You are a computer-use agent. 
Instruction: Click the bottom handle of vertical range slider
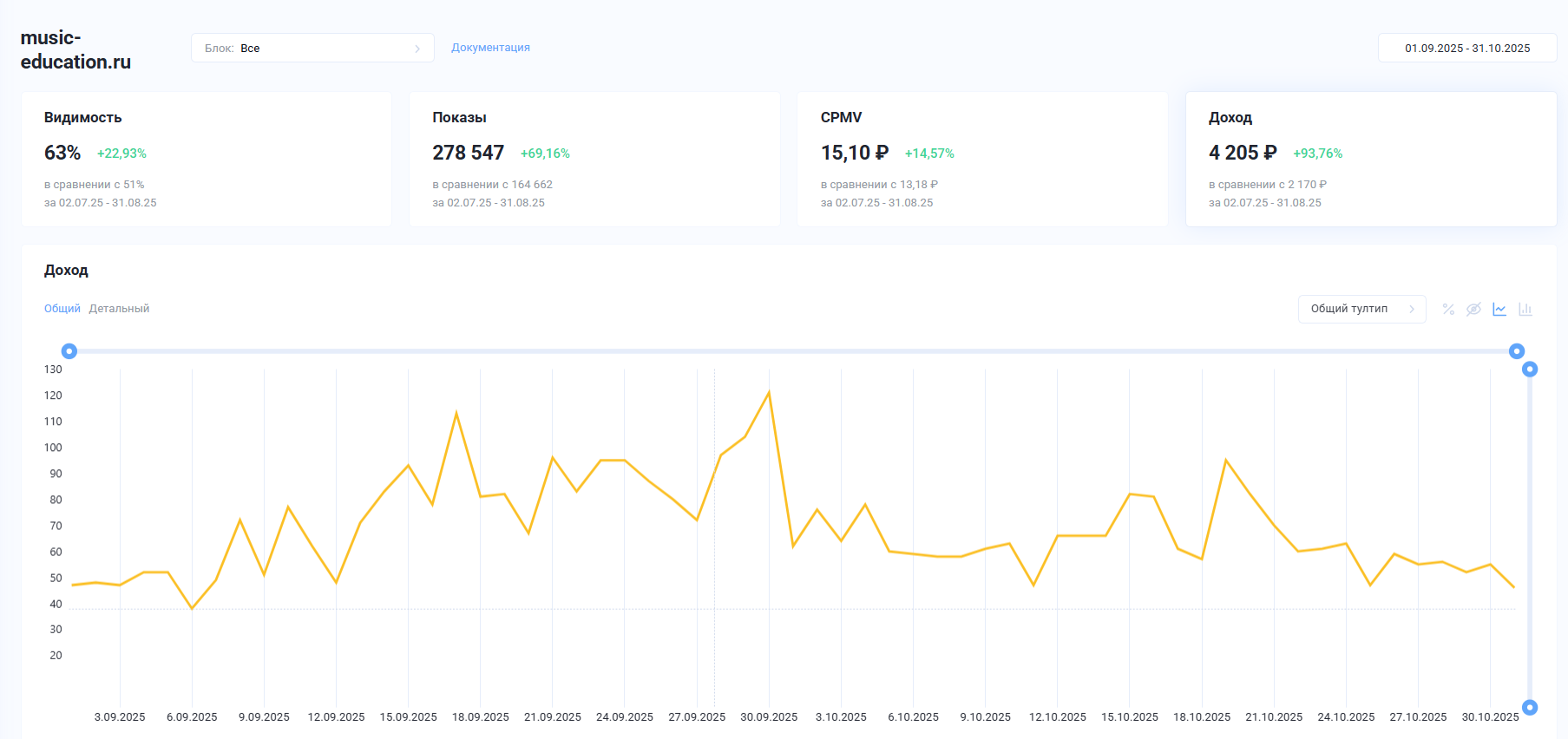1530,708
